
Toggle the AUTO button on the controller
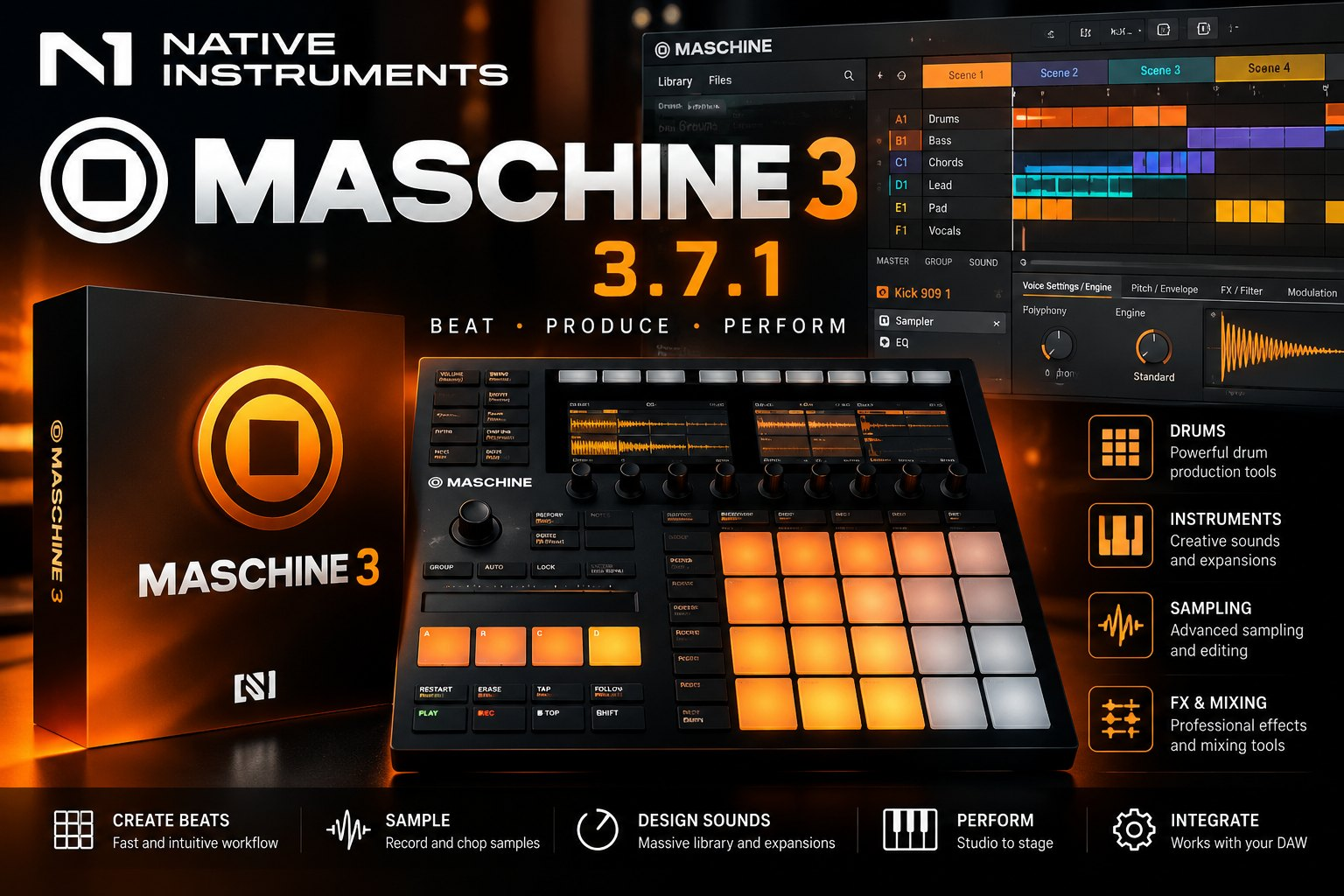pos(502,570)
